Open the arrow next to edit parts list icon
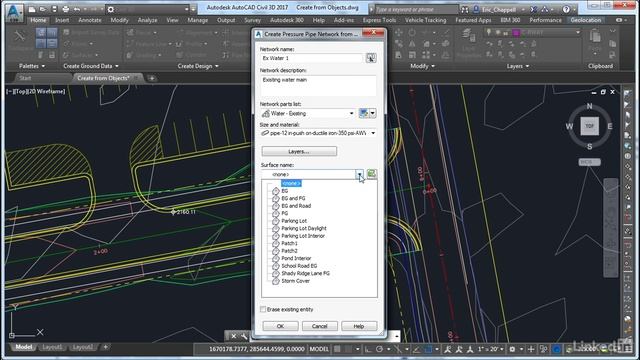 click(373, 113)
